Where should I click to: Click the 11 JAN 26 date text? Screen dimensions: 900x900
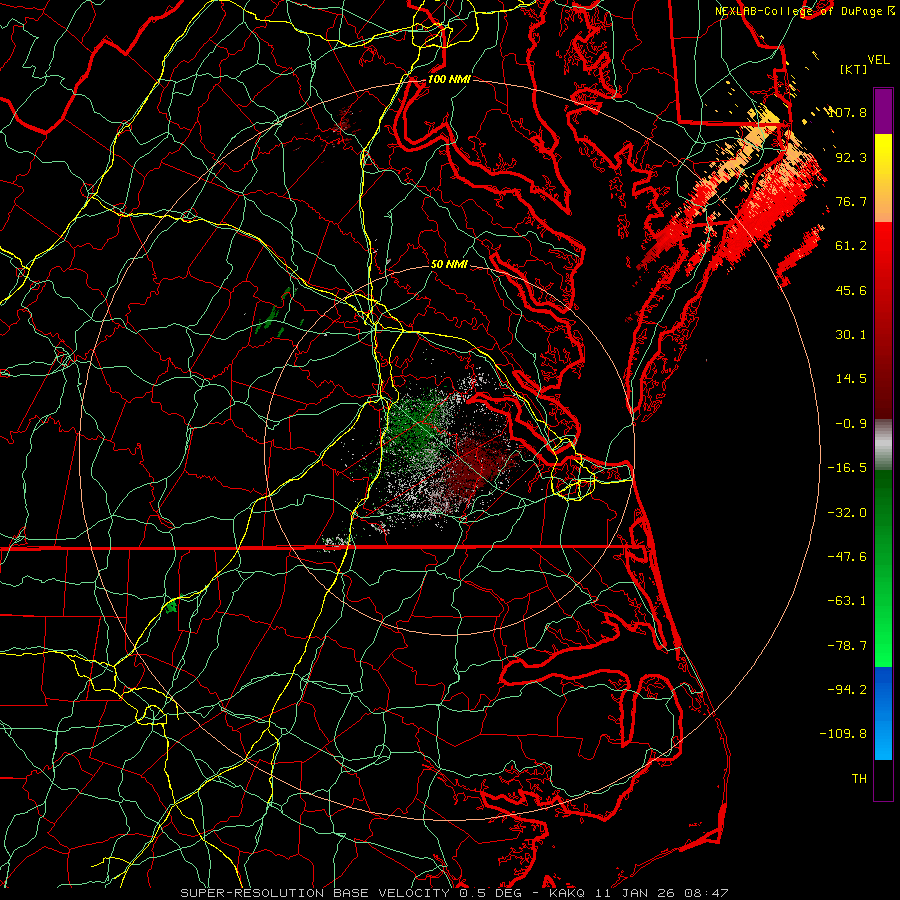click(637, 893)
